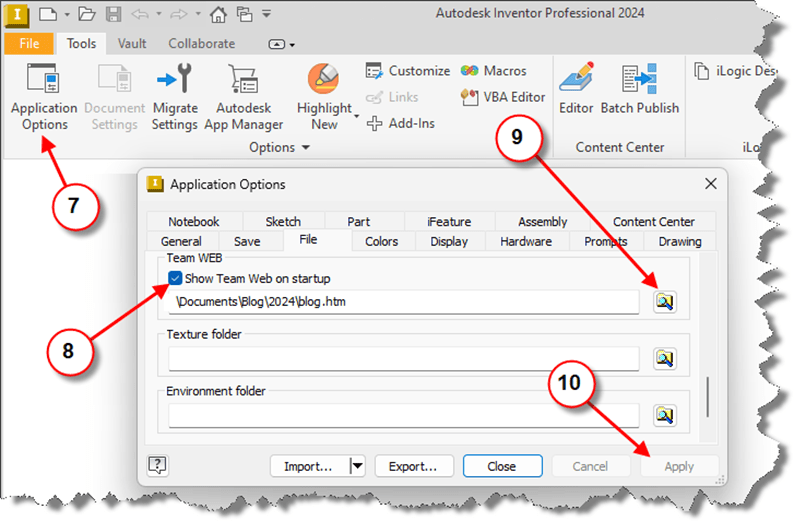Click the iLogic Design icon
The height and width of the screenshot is (521, 794).
click(x=701, y=71)
